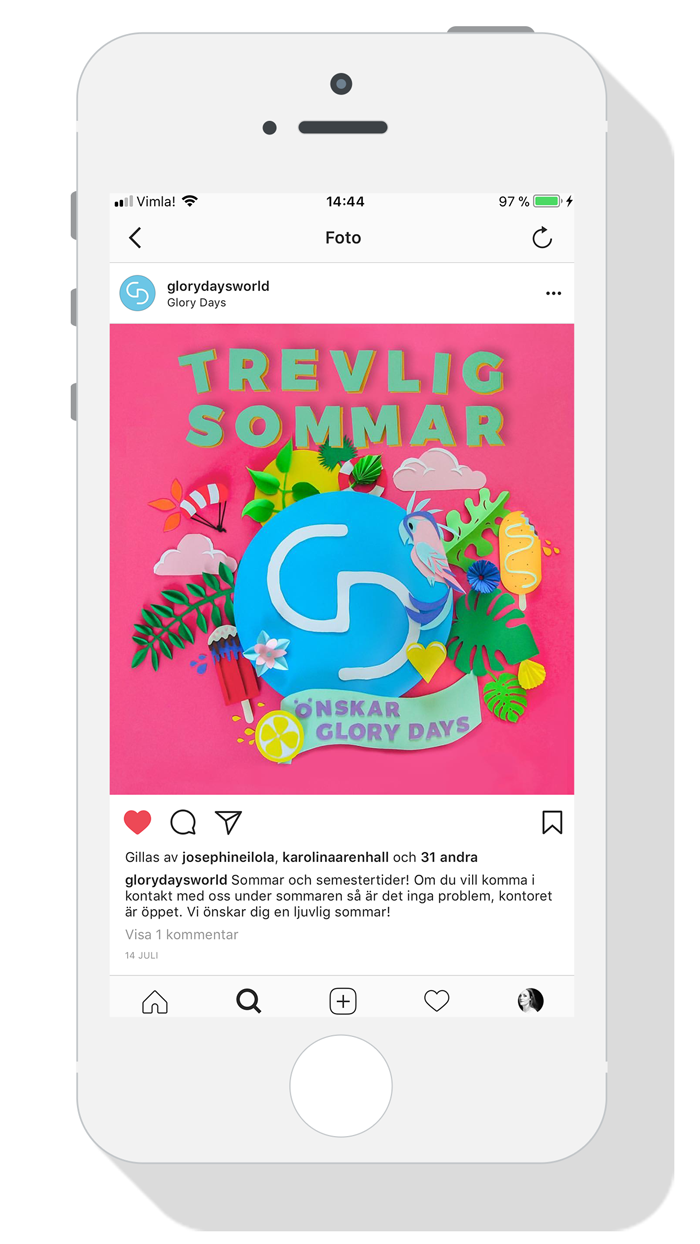Open the Search tab magnifier
This screenshot has width=700, height=1244.
point(248,1001)
